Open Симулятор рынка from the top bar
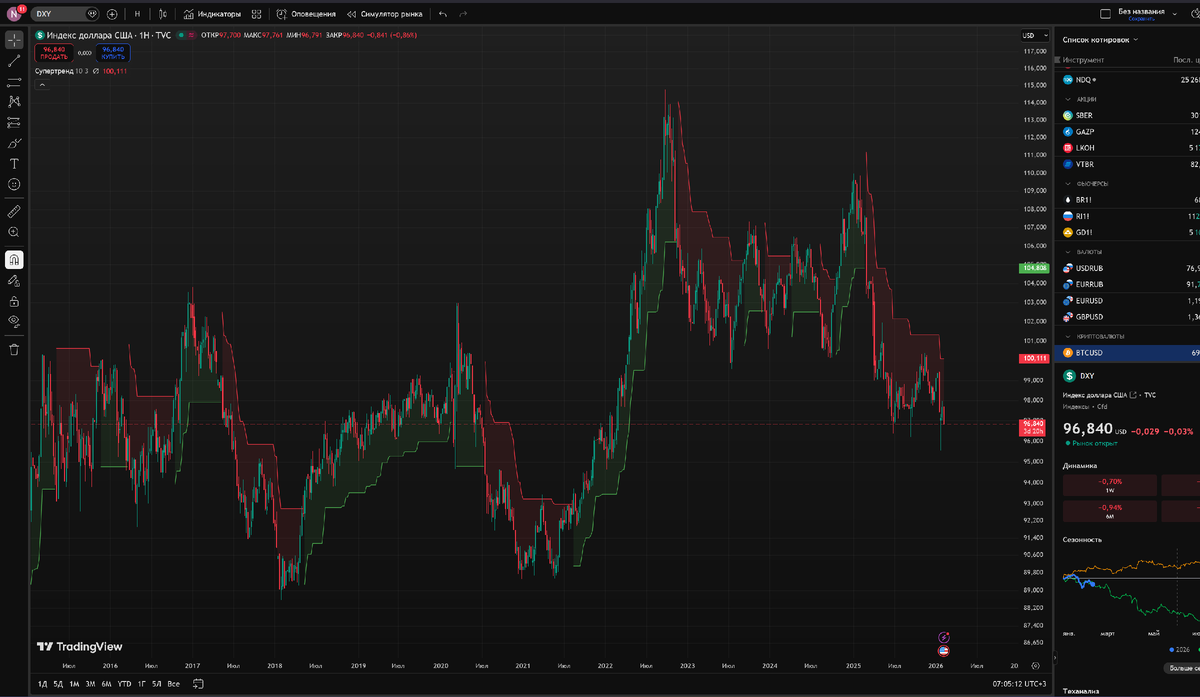 [x=393, y=14]
